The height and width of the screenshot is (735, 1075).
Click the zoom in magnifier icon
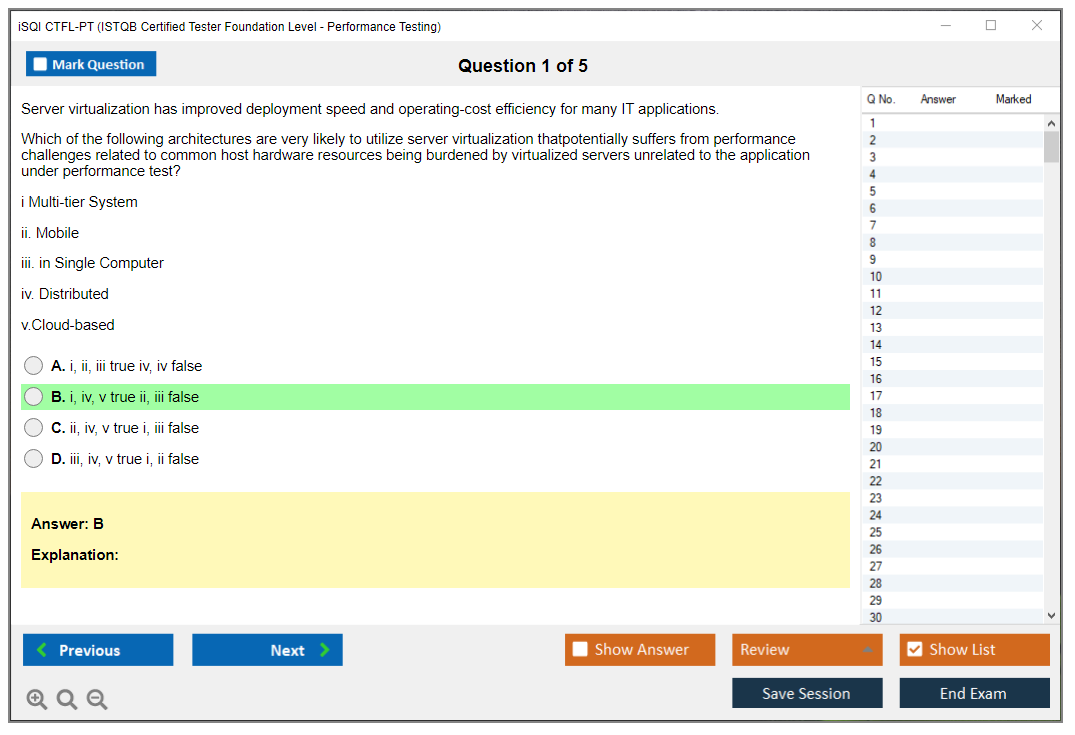[x=37, y=699]
